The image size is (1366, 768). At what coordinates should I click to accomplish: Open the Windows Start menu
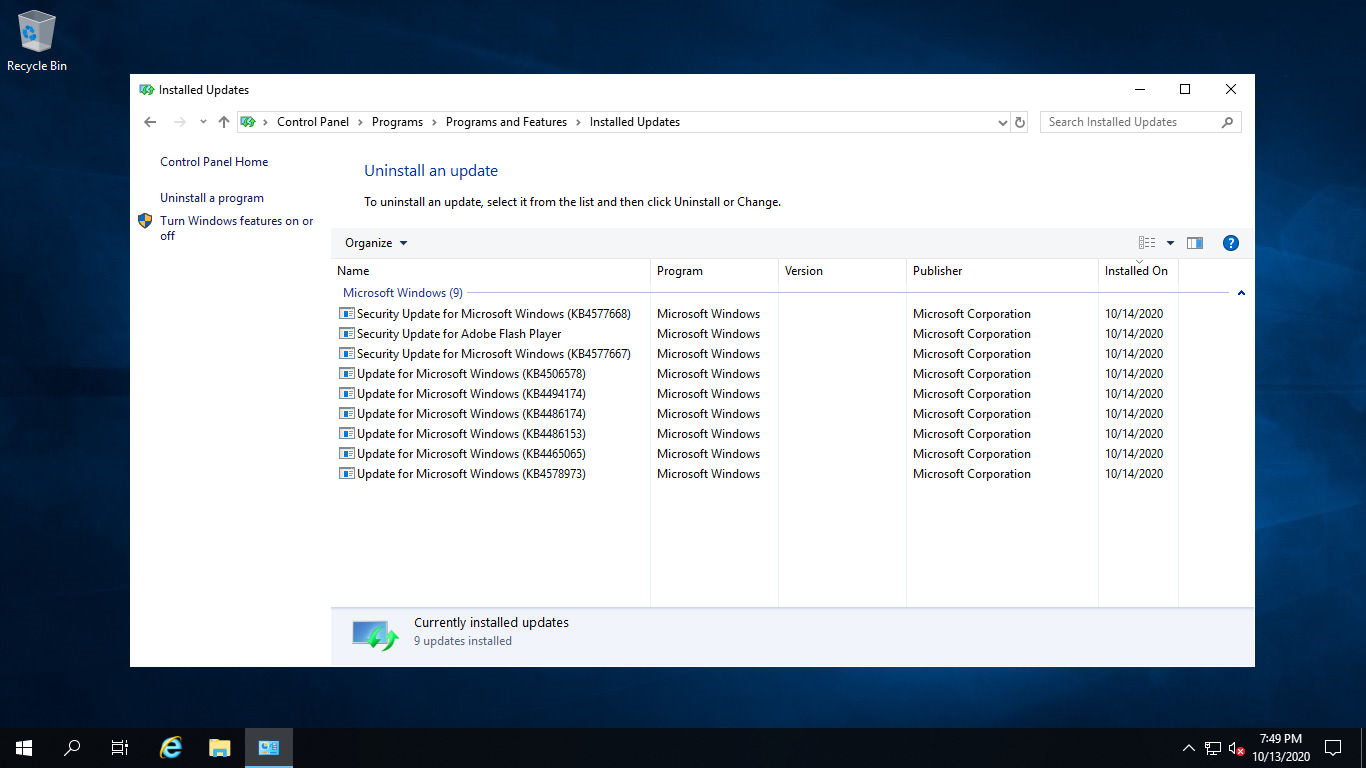point(24,748)
